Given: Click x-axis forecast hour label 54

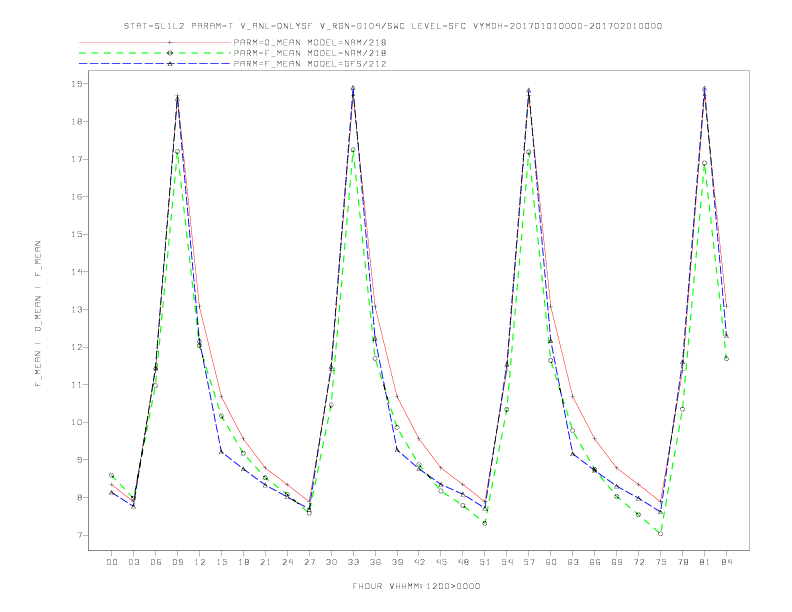Looking at the screenshot, I should [x=507, y=562].
